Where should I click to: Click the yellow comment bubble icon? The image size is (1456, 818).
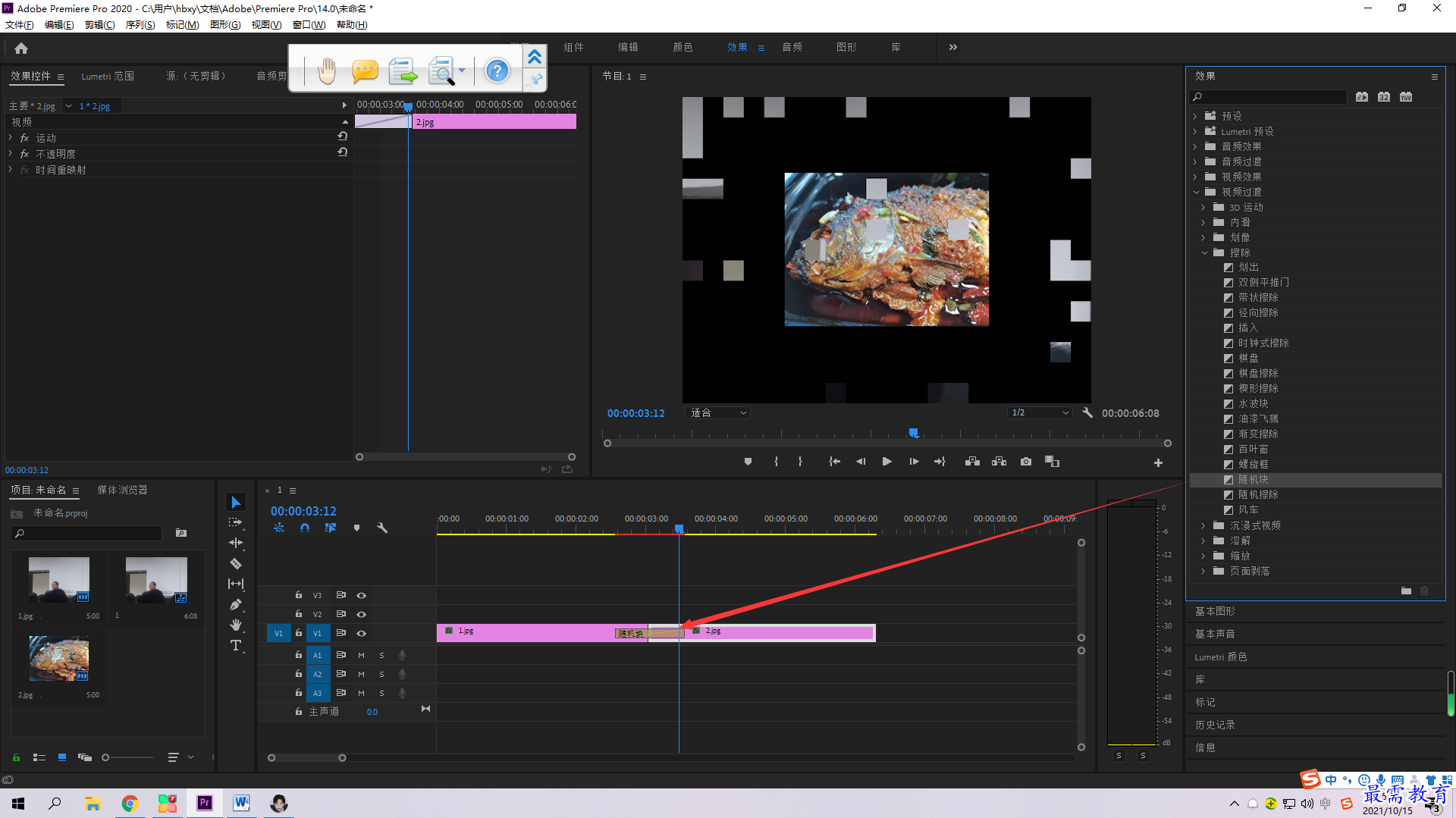click(x=365, y=71)
